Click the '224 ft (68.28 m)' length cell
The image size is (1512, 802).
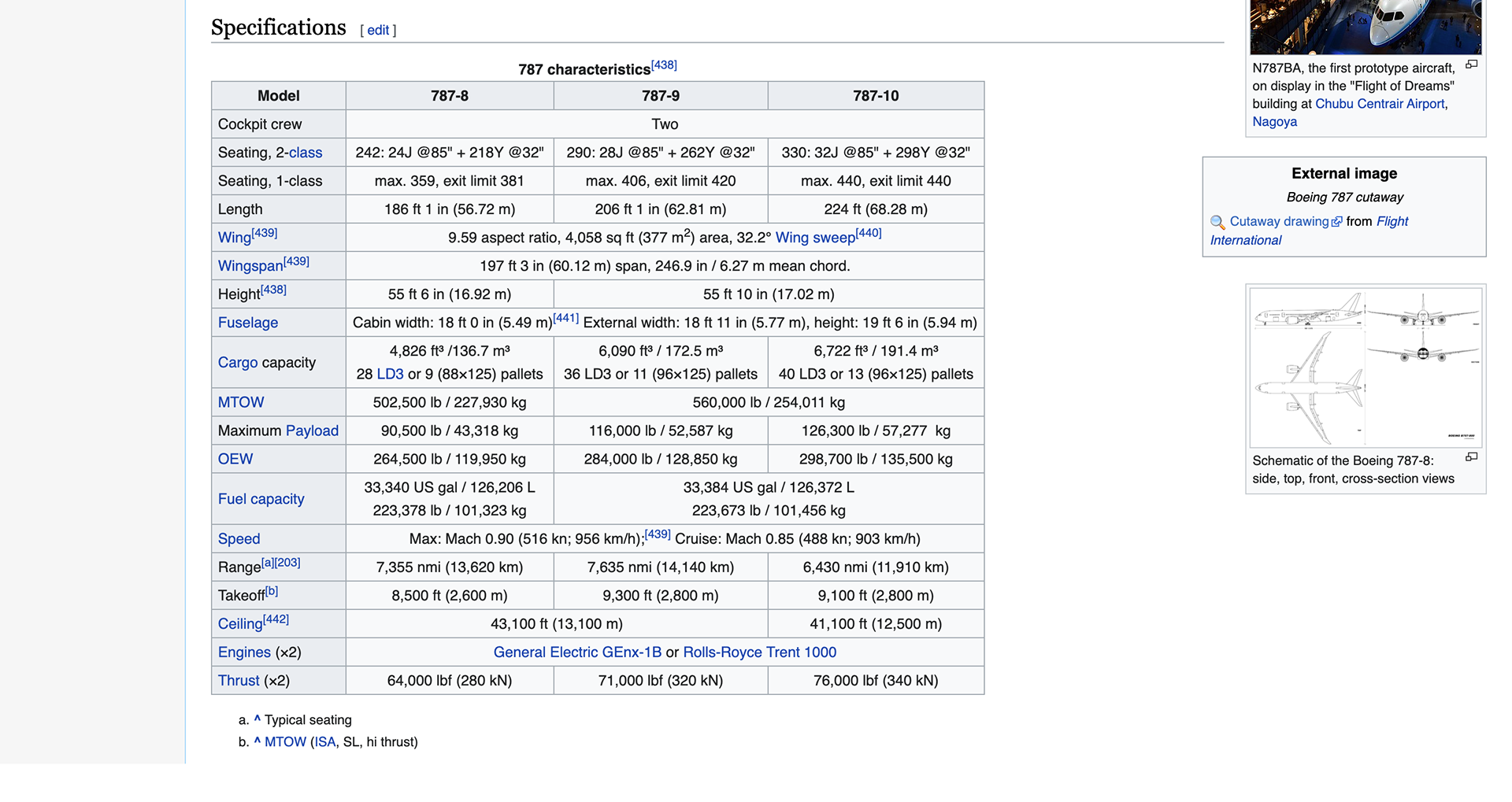click(876, 209)
